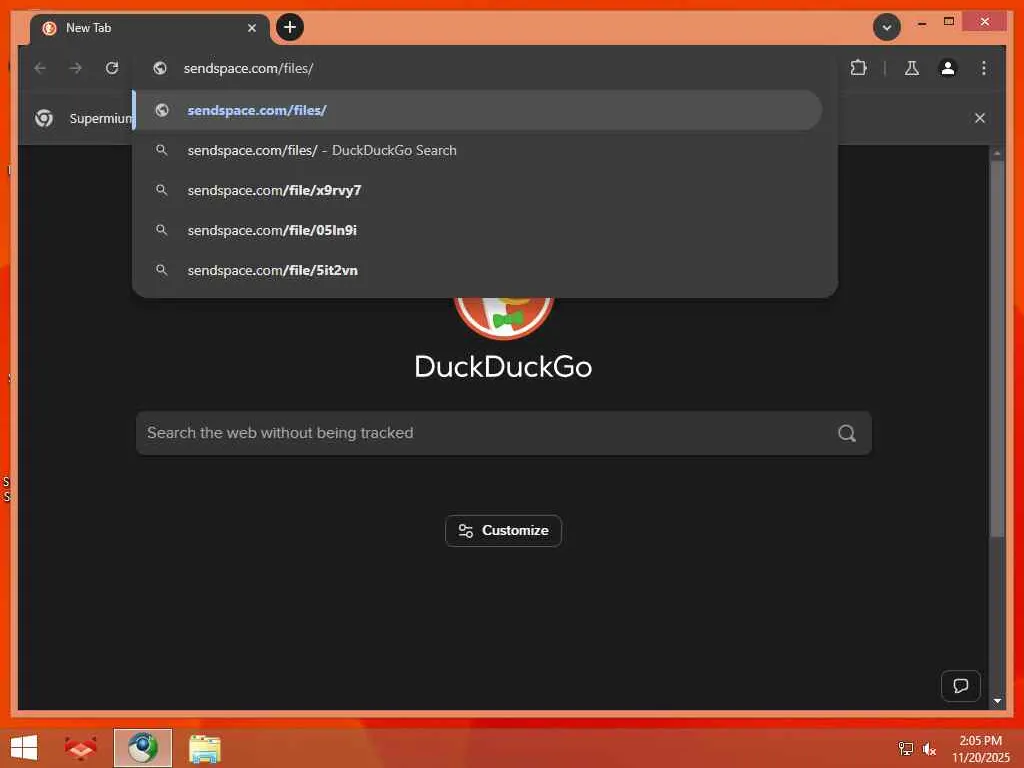Open the Extensions puzzle icon
The image size is (1024, 768).
tap(858, 68)
